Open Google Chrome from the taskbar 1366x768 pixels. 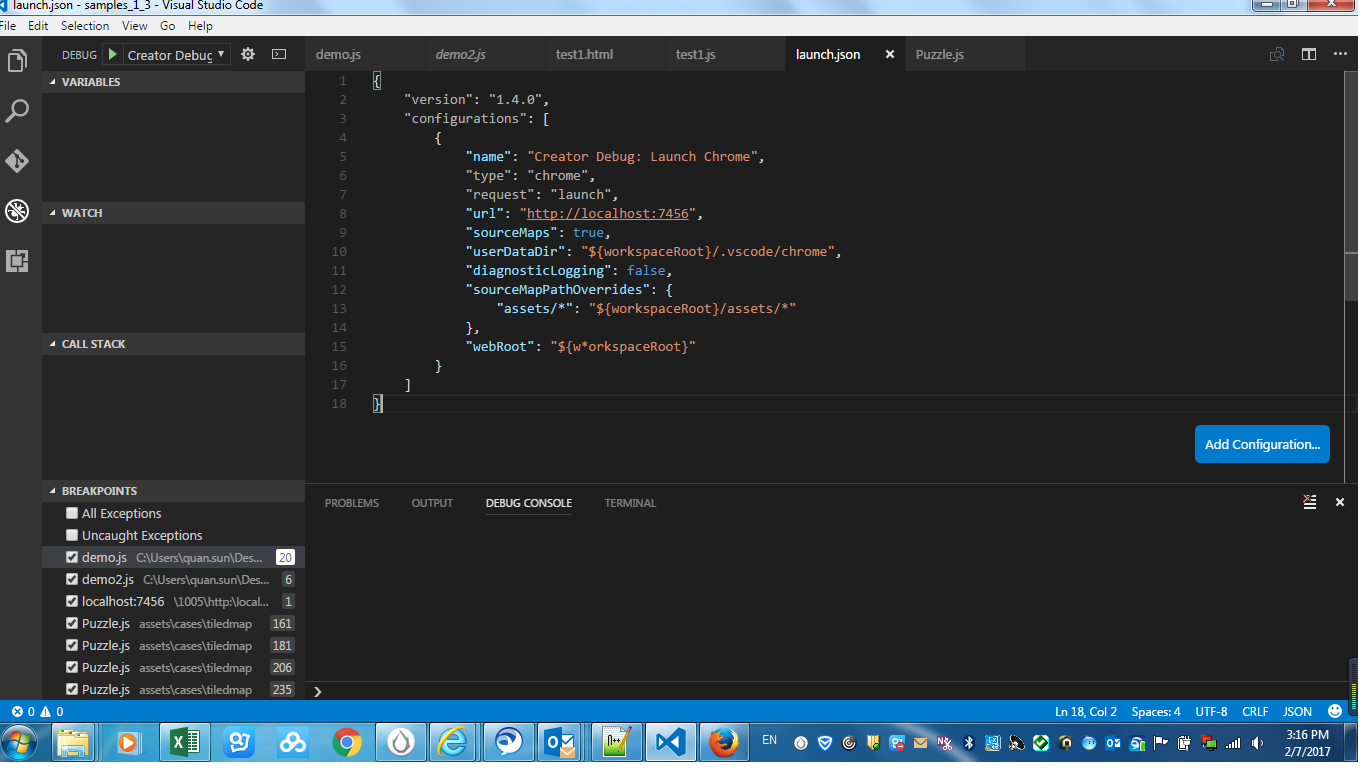(347, 743)
